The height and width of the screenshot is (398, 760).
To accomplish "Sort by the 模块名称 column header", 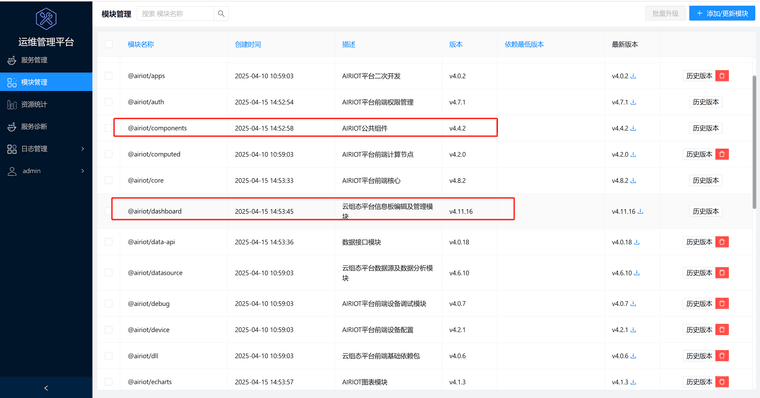I will point(141,44).
